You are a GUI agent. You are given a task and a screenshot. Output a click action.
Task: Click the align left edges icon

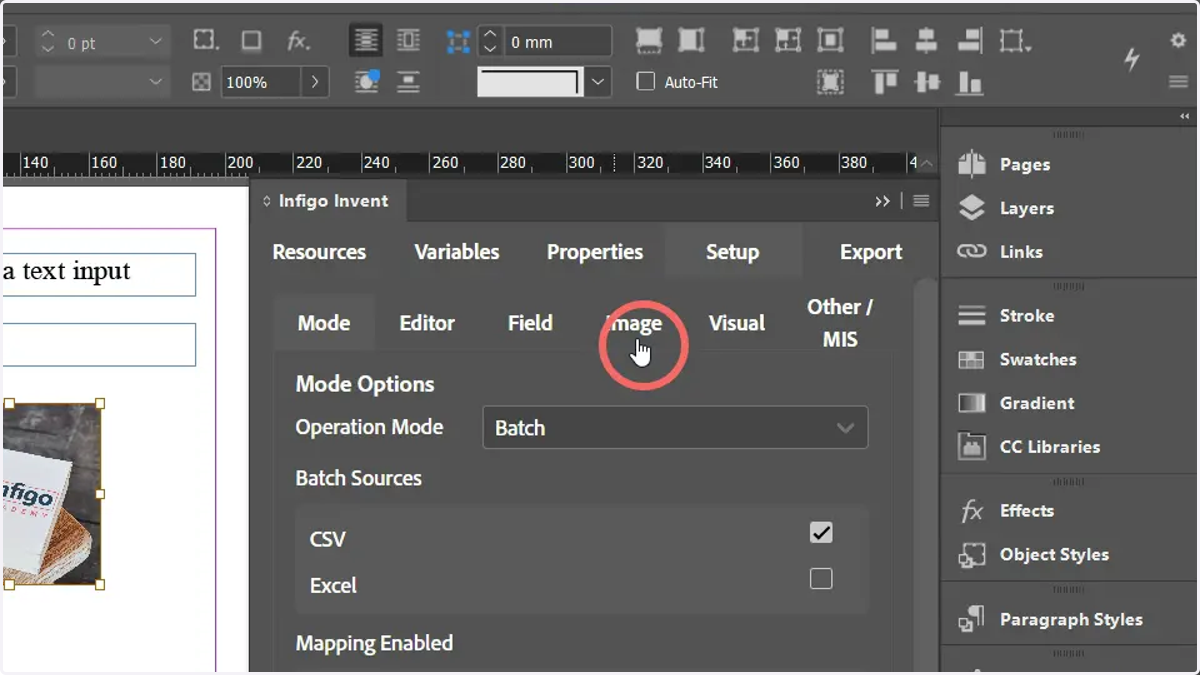[883, 40]
